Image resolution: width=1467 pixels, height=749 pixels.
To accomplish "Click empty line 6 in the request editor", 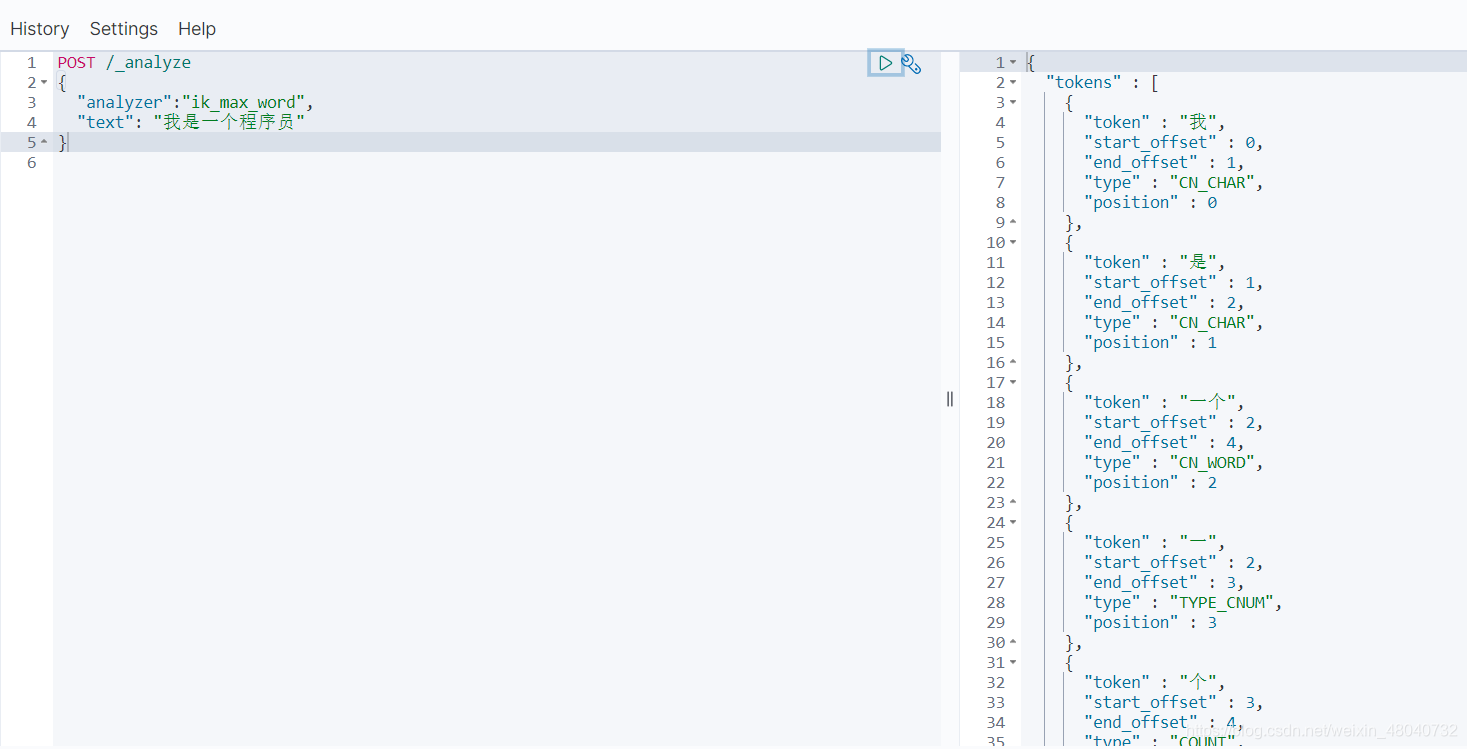I will click(497, 162).
